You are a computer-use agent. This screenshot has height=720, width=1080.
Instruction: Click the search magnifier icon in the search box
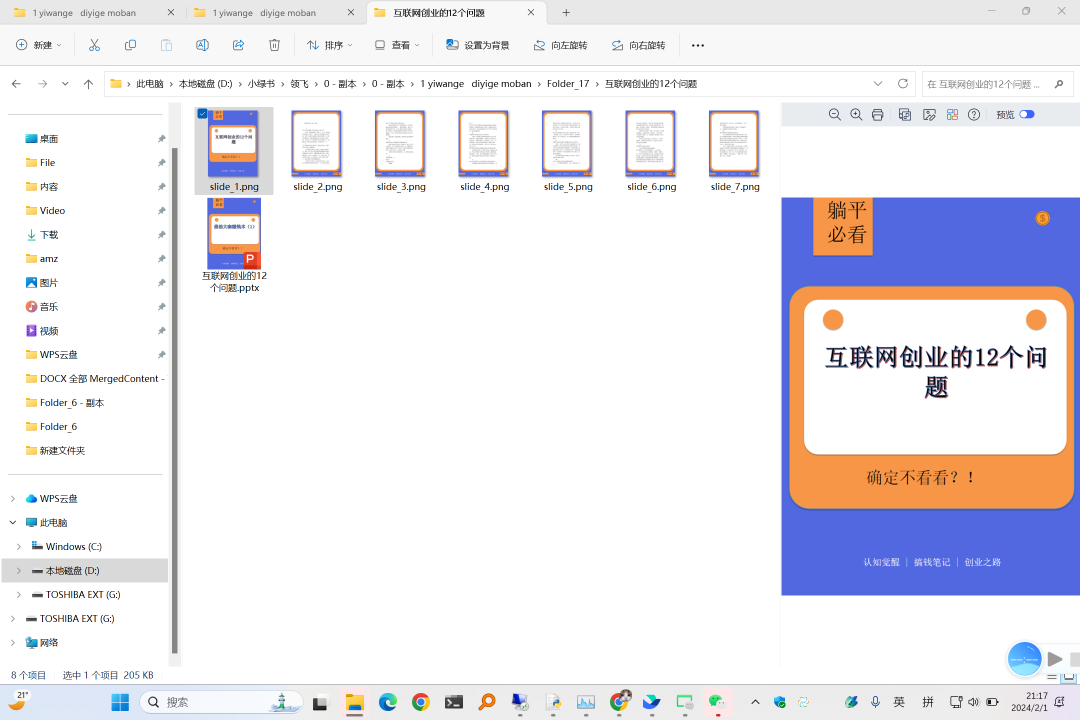[x=1059, y=84]
